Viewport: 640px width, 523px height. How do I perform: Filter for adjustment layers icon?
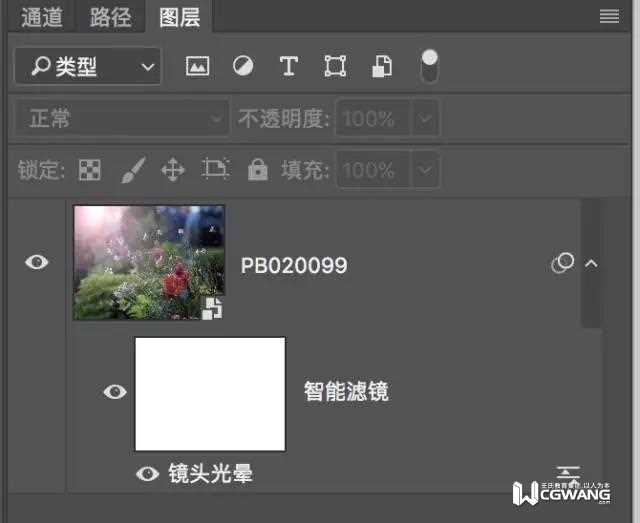click(243, 66)
